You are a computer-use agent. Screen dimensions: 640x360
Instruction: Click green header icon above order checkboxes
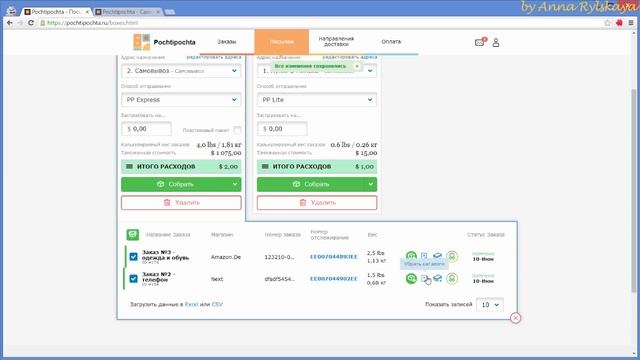[133, 234]
